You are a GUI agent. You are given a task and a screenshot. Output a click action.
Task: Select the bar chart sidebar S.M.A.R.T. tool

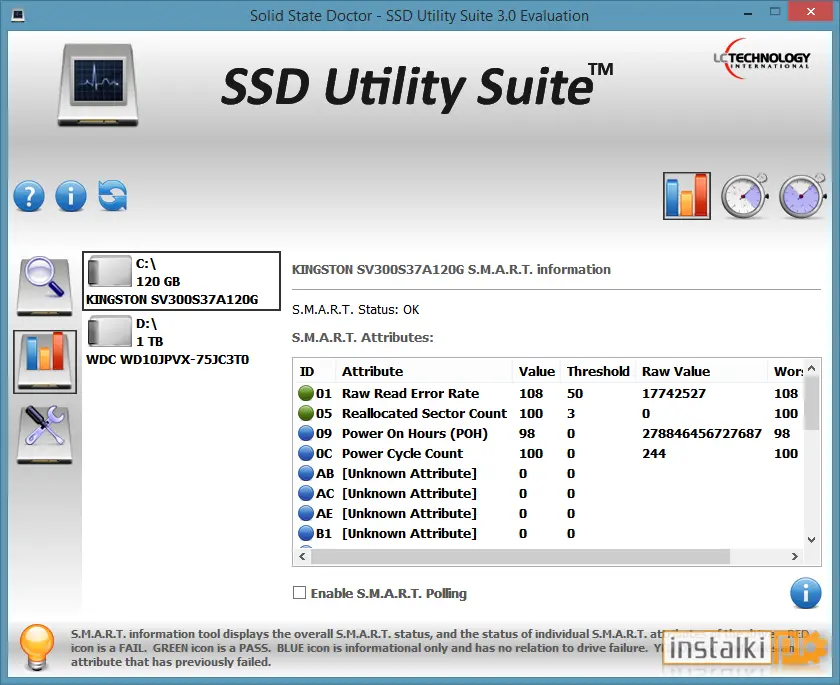click(45, 362)
